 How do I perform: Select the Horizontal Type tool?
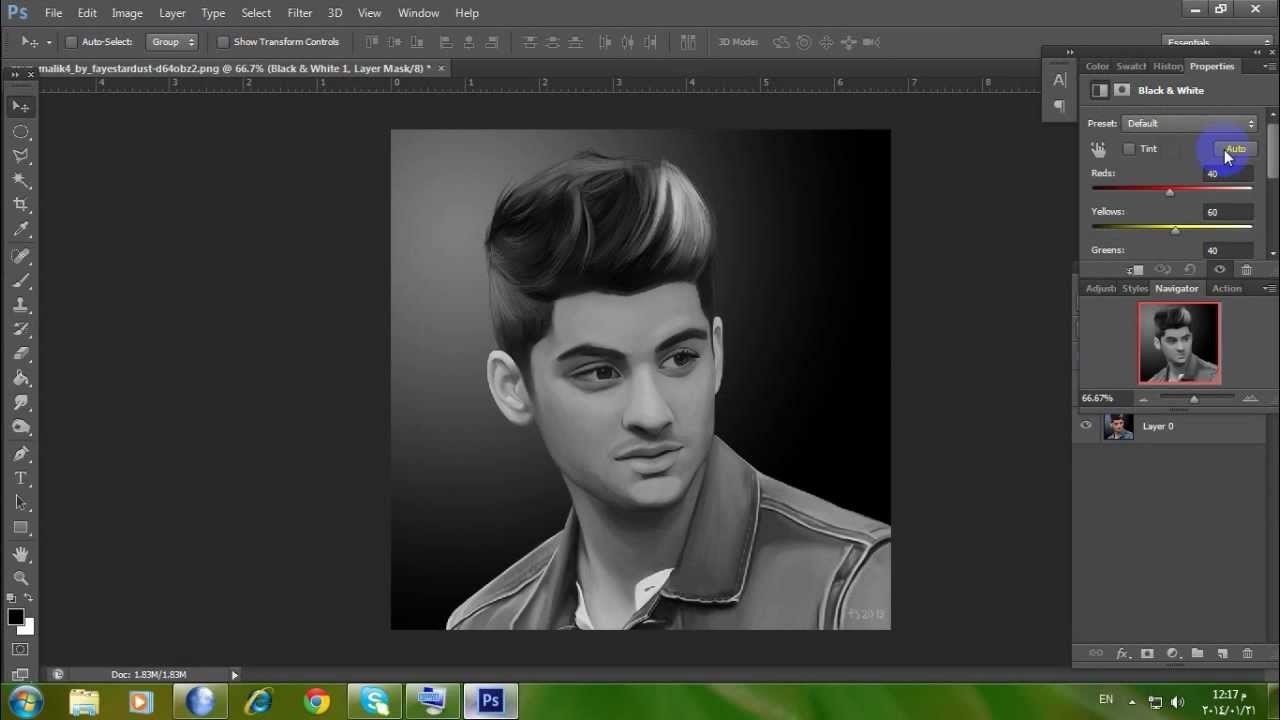tap(21, 478)
